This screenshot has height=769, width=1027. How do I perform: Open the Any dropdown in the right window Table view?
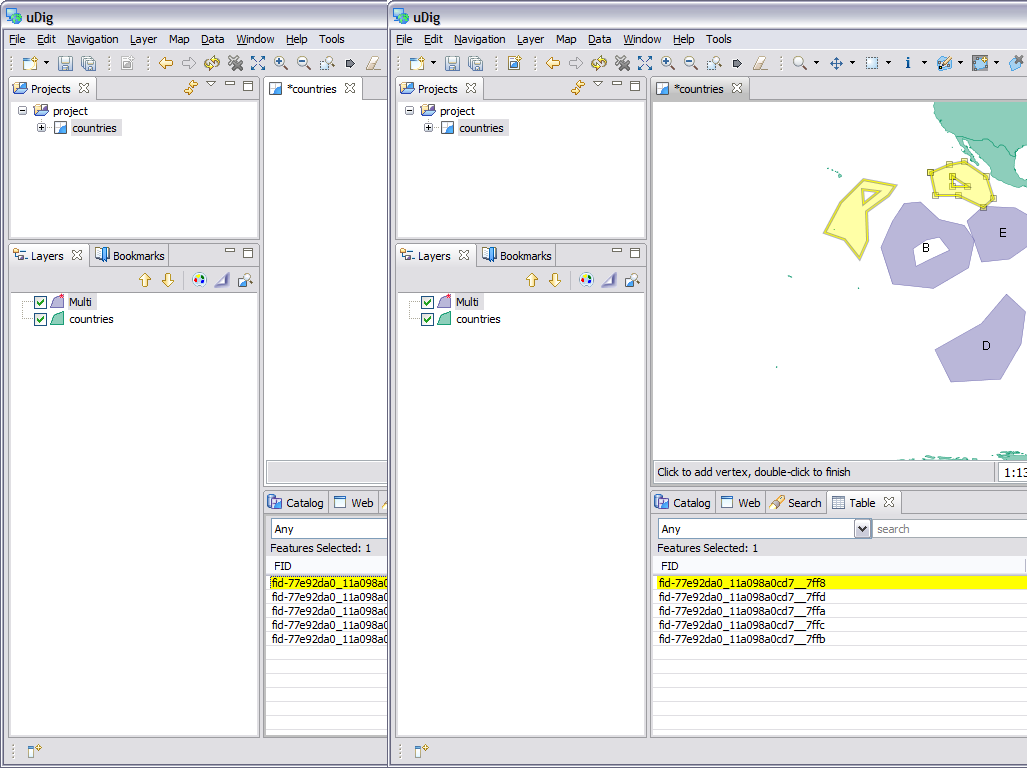862,529
